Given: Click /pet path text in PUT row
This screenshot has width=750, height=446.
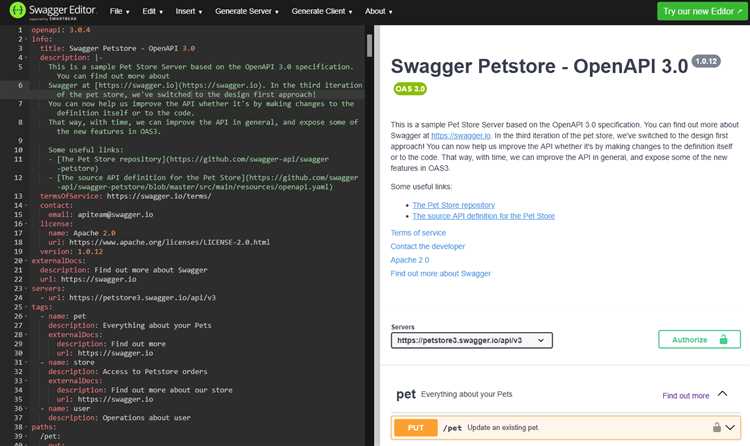Looking at the screenshot, I should [x=452, y=428].
